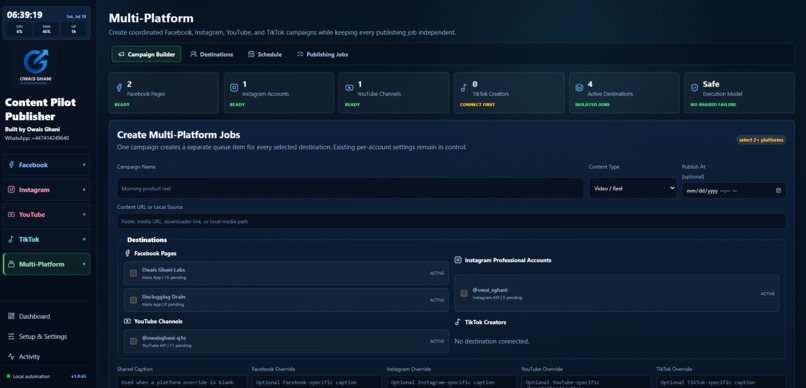The height and width of the screenshot is (388, 806).
Task: Click the shield icon on Execution Model card
Action: pyautogui.click(x=694, y=88)
